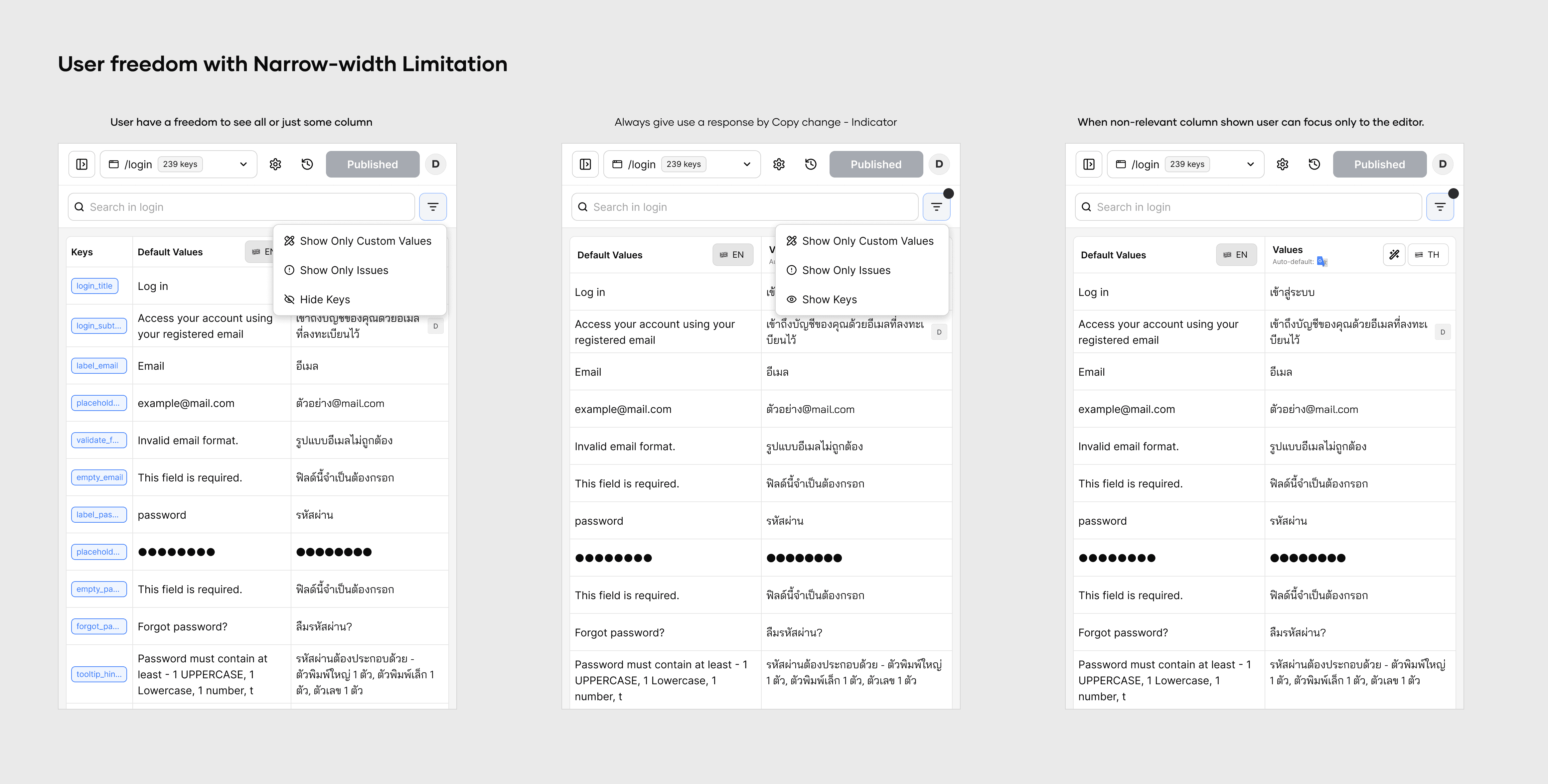Viewport: 1548px width, 784px height.
Task: Open settings gear in left panel
Action: (275, 164)
